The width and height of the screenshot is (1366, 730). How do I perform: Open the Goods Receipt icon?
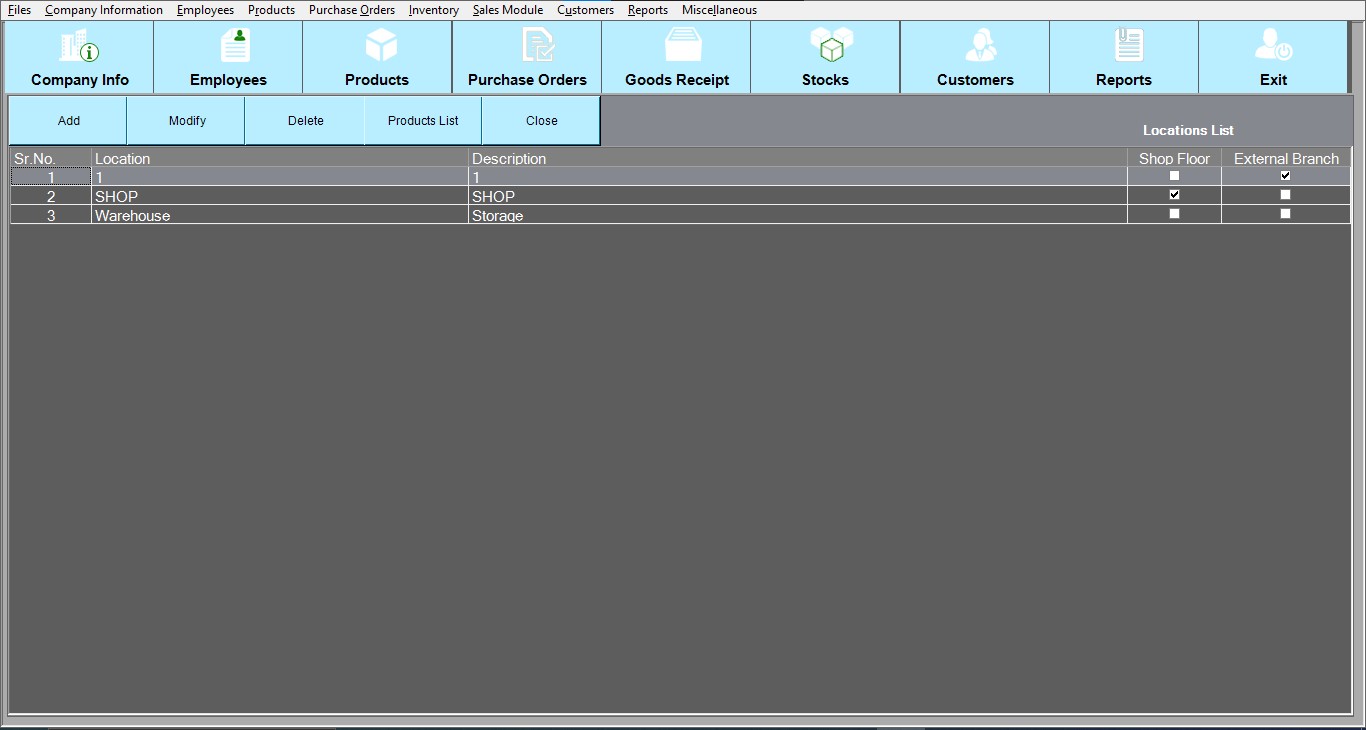[x=684, y=46]
